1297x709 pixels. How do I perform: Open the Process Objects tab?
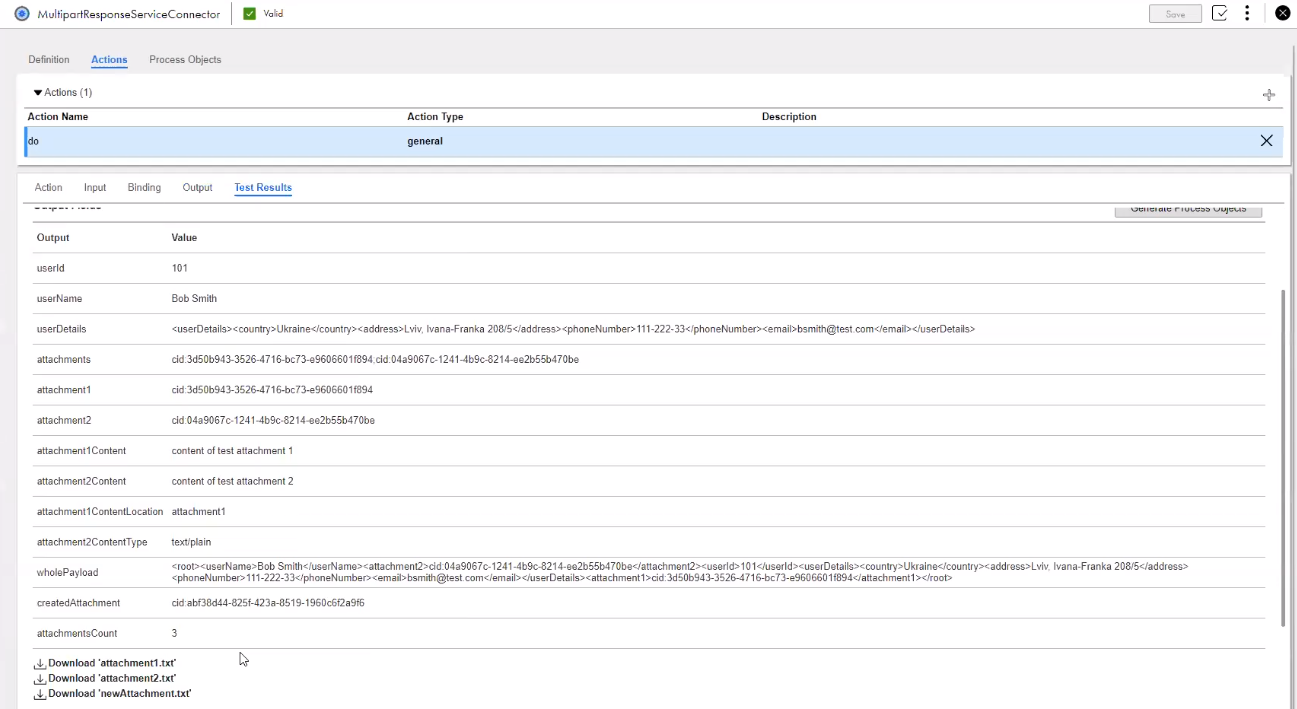click(185, 60)
